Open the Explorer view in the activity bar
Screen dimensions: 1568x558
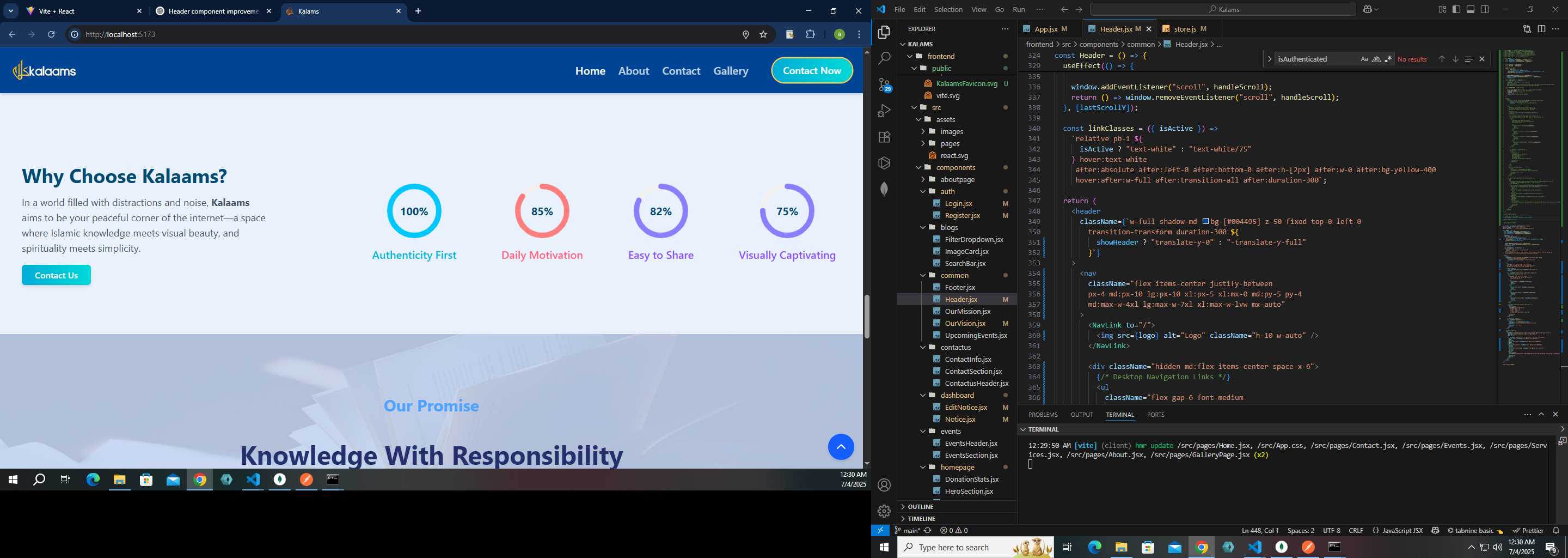coord(884,32)
